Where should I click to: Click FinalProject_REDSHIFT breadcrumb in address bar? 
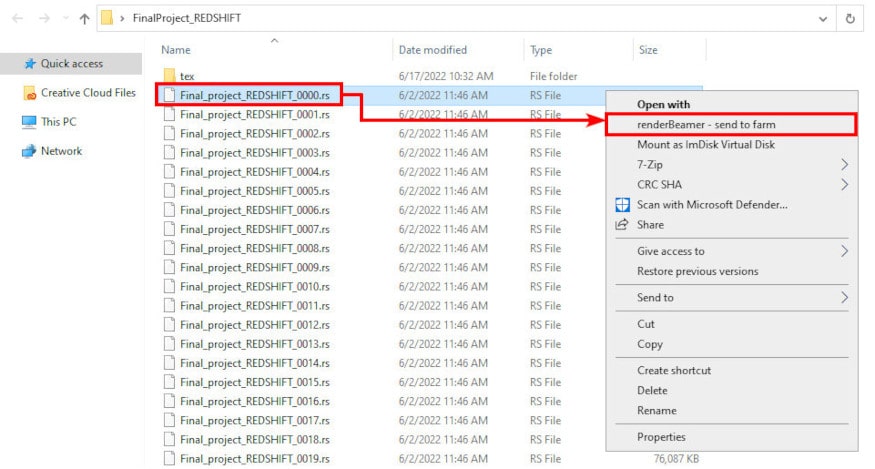pos(187,18)
